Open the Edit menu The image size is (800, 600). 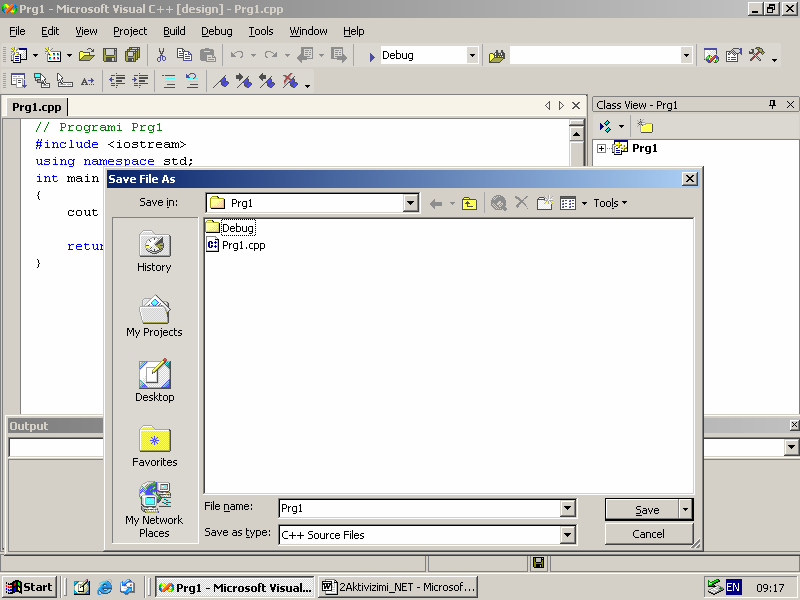[50, 31]
